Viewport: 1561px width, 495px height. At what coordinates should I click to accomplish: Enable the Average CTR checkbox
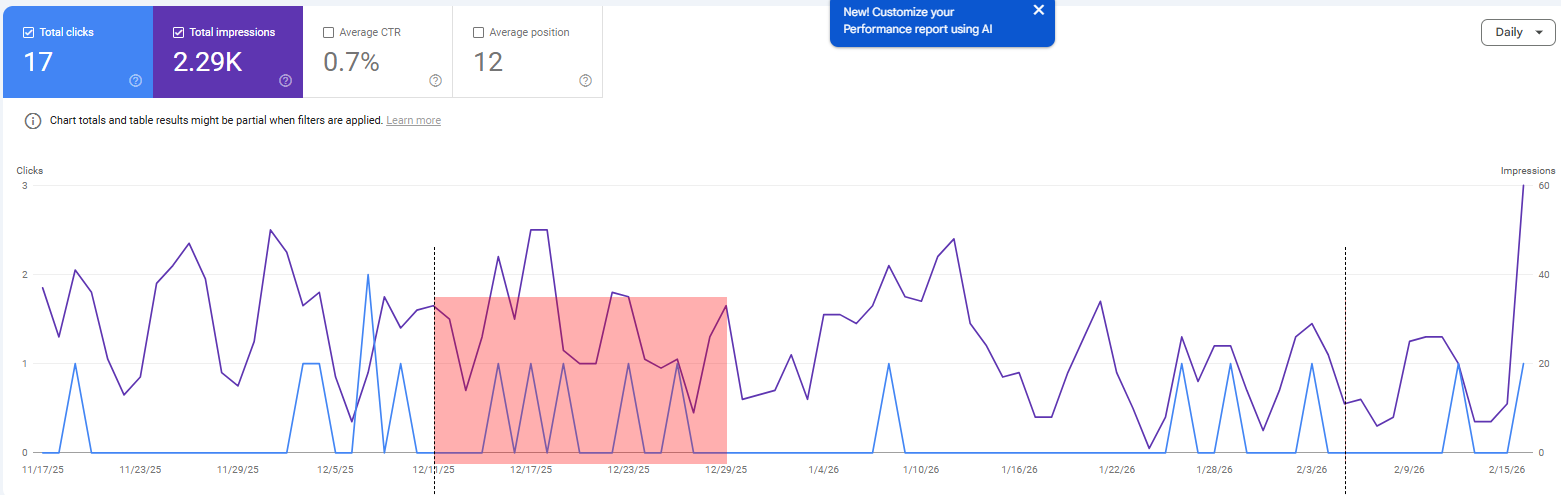click(x=329, y=33)
